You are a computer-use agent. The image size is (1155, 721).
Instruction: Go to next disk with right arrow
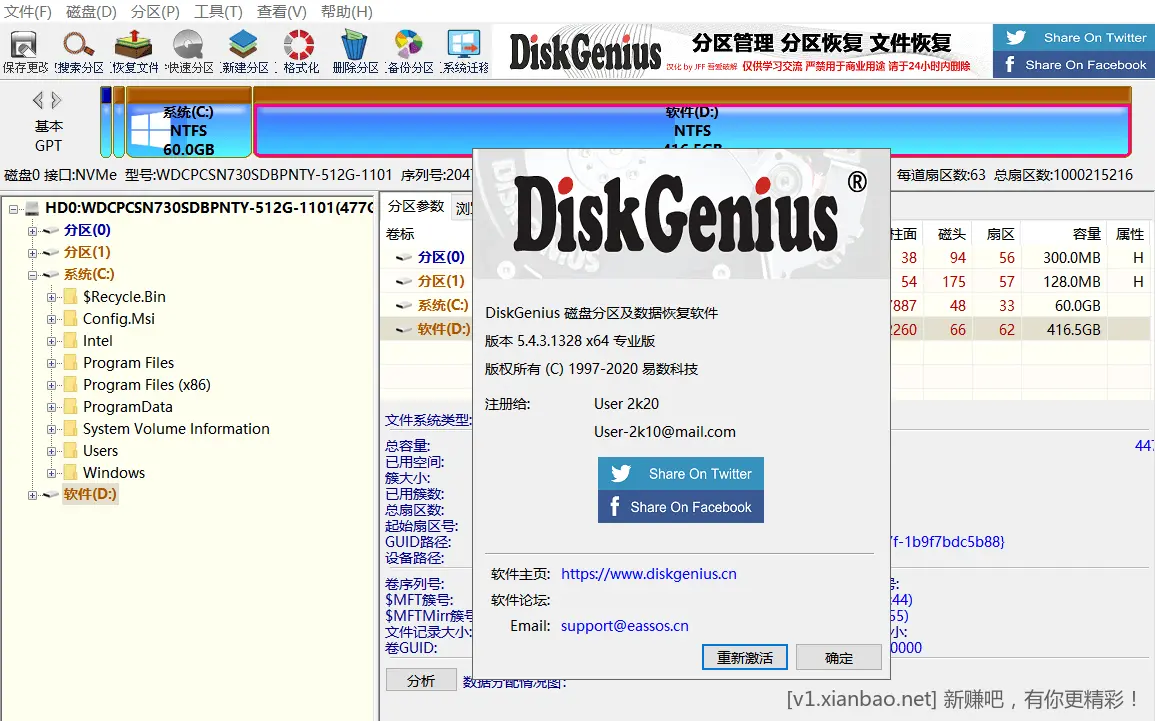point(56,99)
